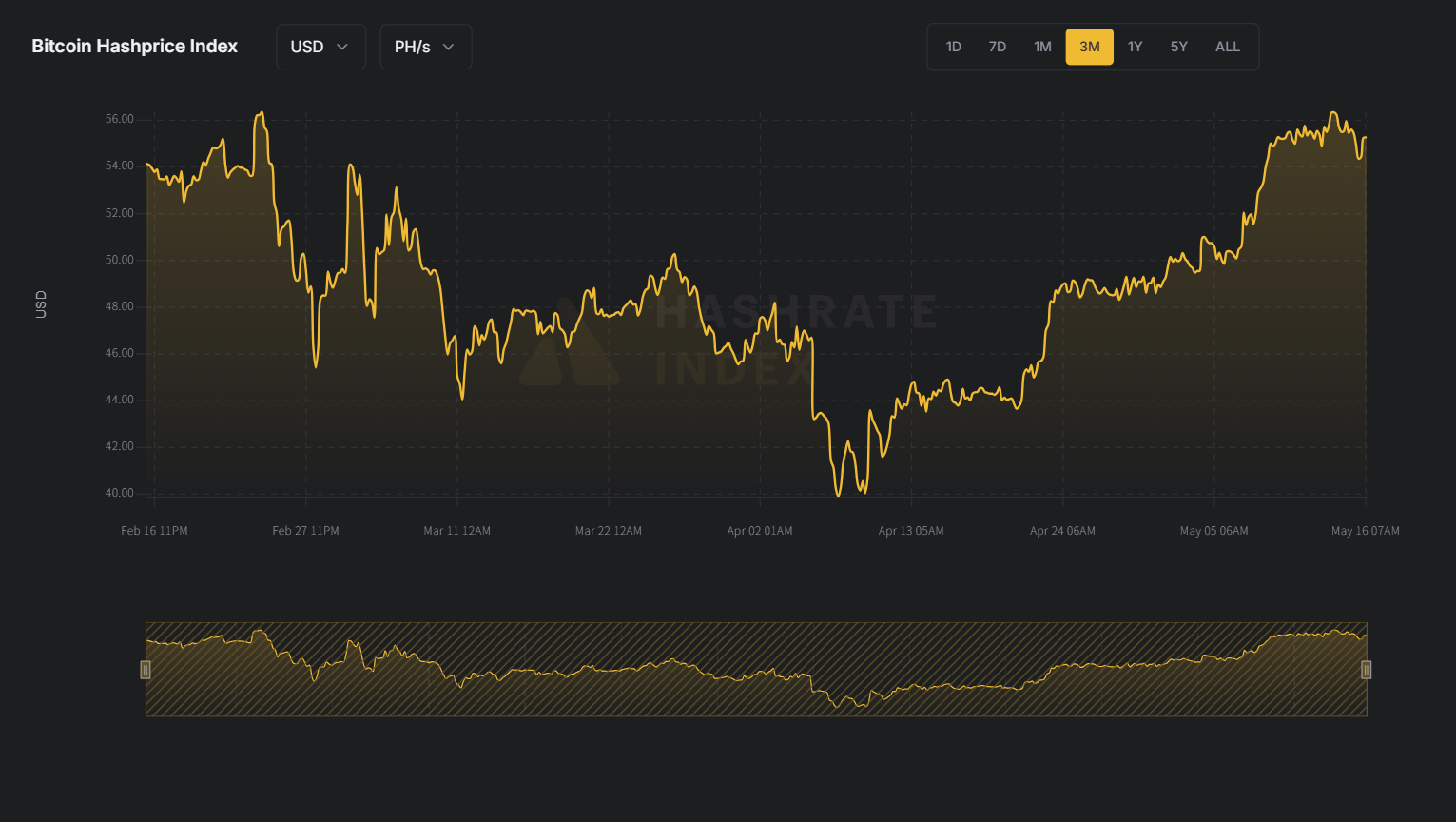Select the ALL time range
This screenshot has width=1456, height=822.
[x=1228, y=47]
